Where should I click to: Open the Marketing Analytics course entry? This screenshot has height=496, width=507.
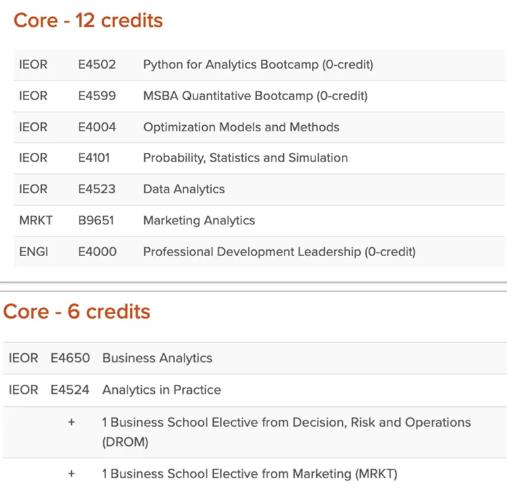[199, 220]
